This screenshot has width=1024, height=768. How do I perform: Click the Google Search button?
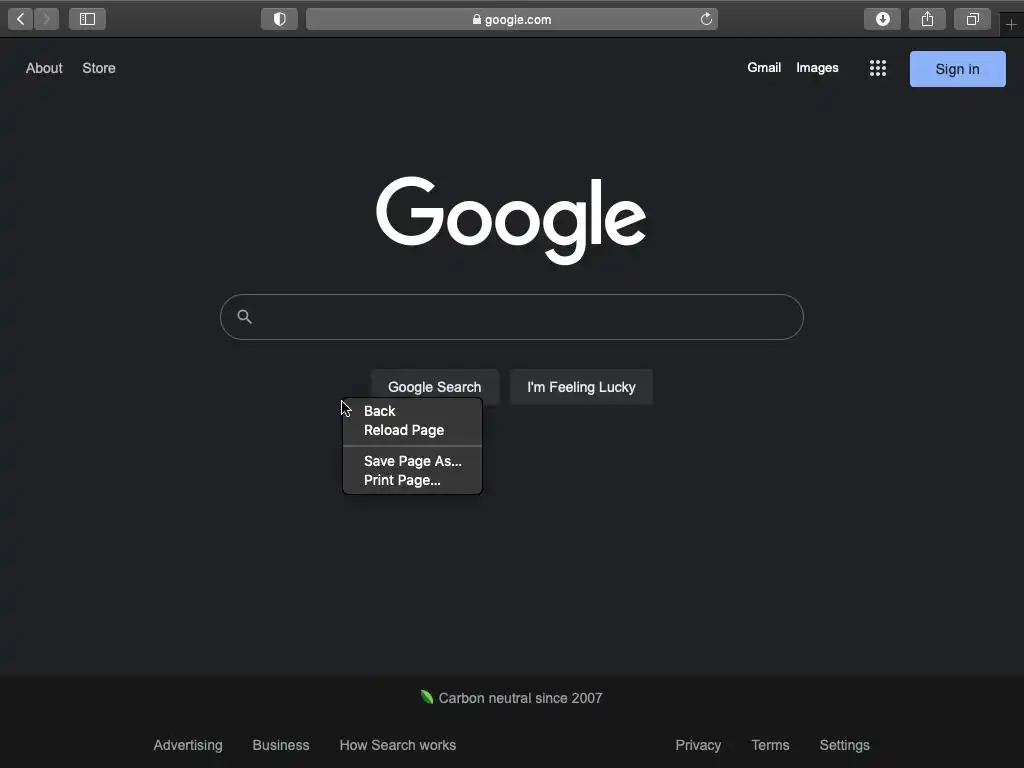435,387
